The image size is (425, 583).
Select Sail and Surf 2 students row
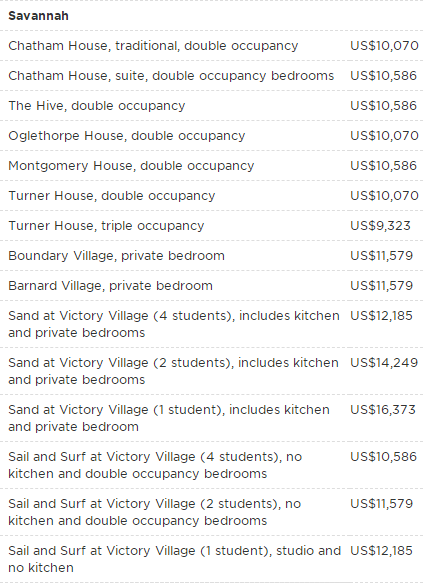(212, 512)
